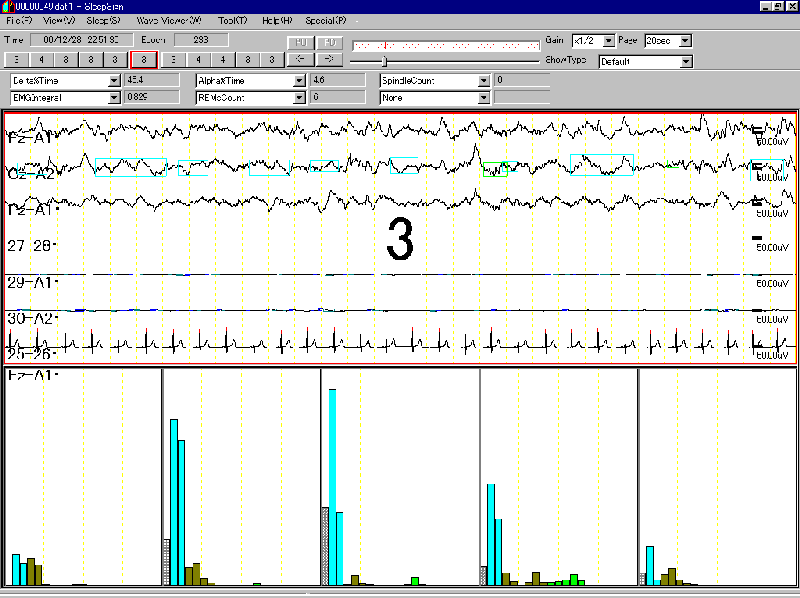Open the Help menu

pos(277,21)
